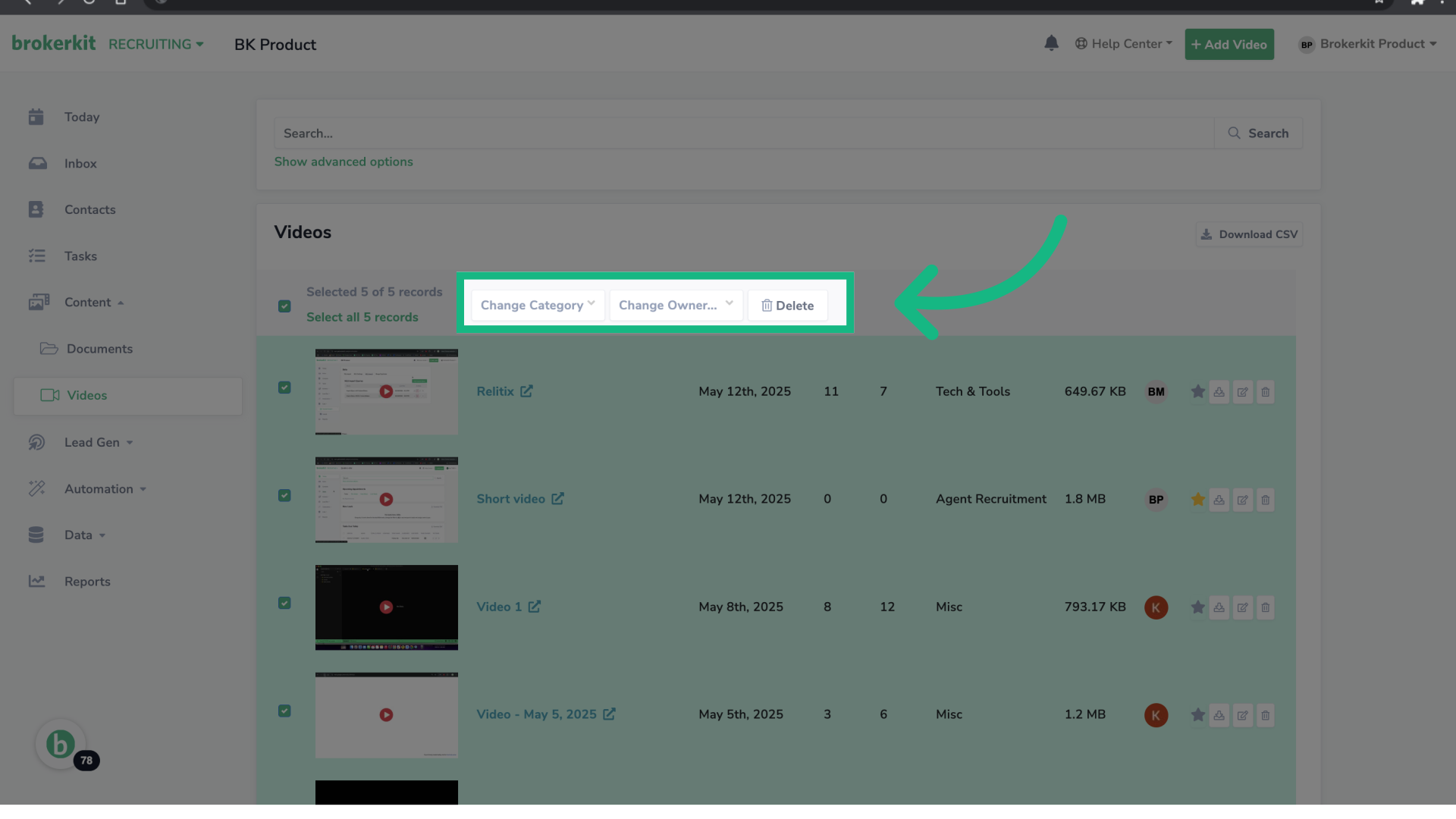Download the Relitix video
Image resolution: width=1456 pixels, height=819 pixels.
click(1219, 392)
